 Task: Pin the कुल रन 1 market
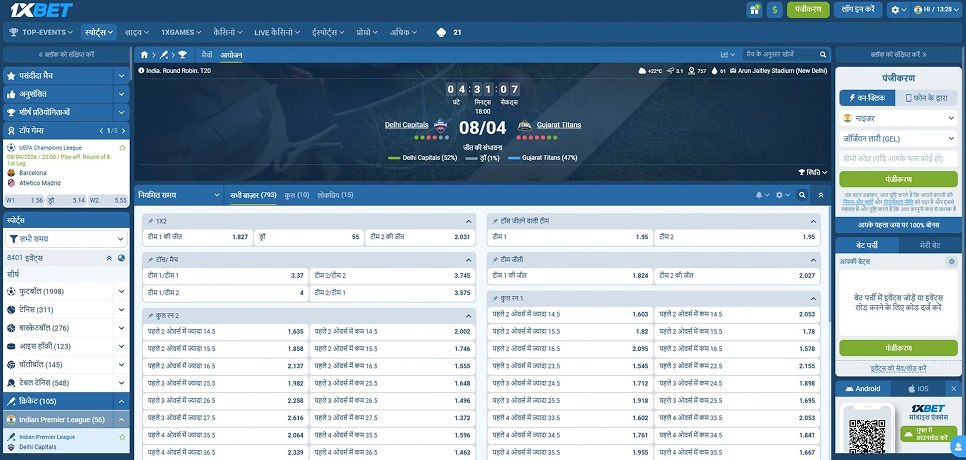[x=495, y=298]
